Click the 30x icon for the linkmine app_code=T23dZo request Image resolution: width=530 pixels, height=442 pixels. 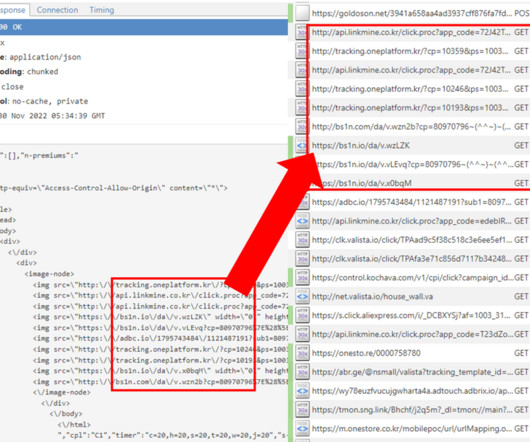coord(302,334)
